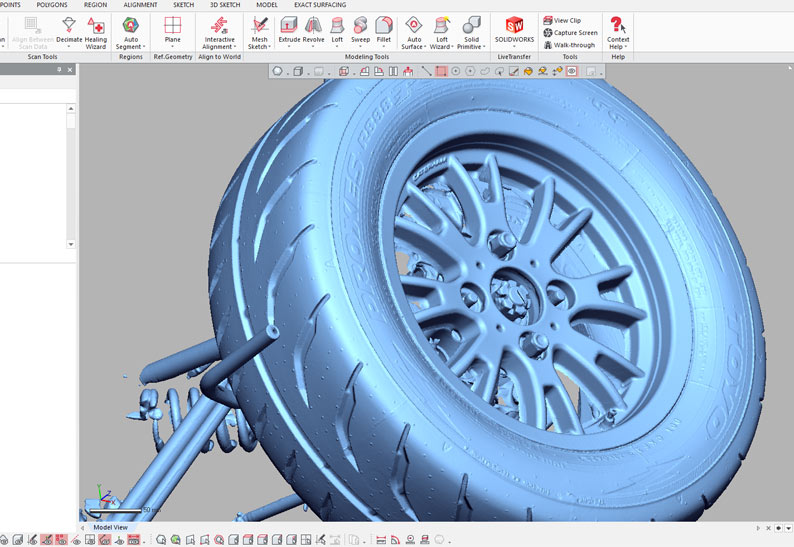Image resolution: width=794 pixels, height=547 pixels.
Task: Open the 3D SKETCH tab
Action: pos(225,5)
